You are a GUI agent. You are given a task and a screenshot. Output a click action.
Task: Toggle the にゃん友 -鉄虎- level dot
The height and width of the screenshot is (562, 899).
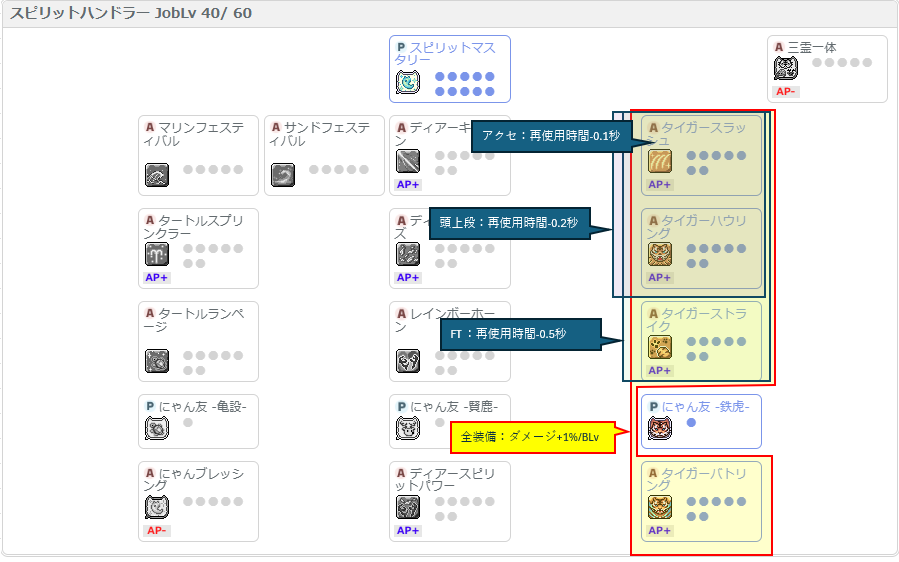tap(691, 423)
